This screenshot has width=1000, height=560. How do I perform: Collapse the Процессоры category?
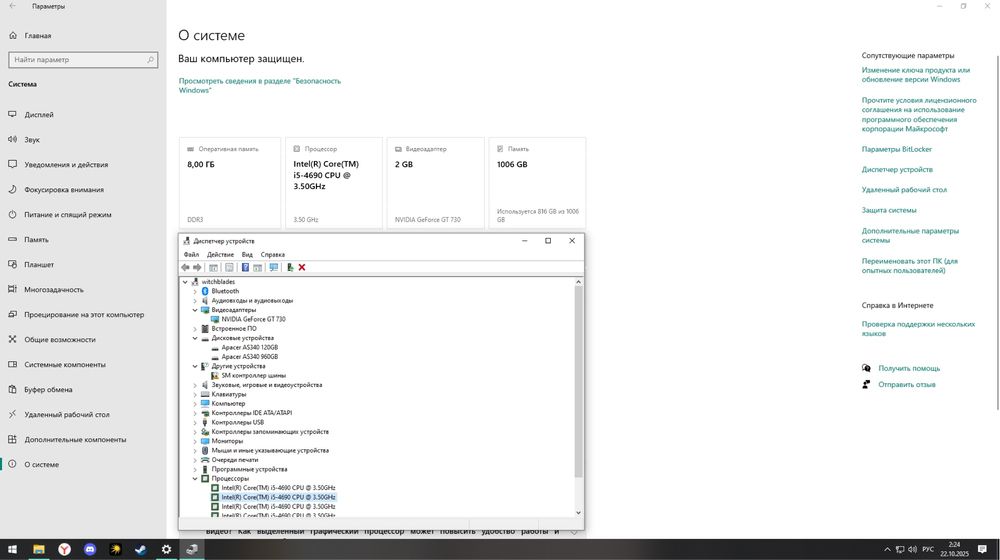pos(195,478)
